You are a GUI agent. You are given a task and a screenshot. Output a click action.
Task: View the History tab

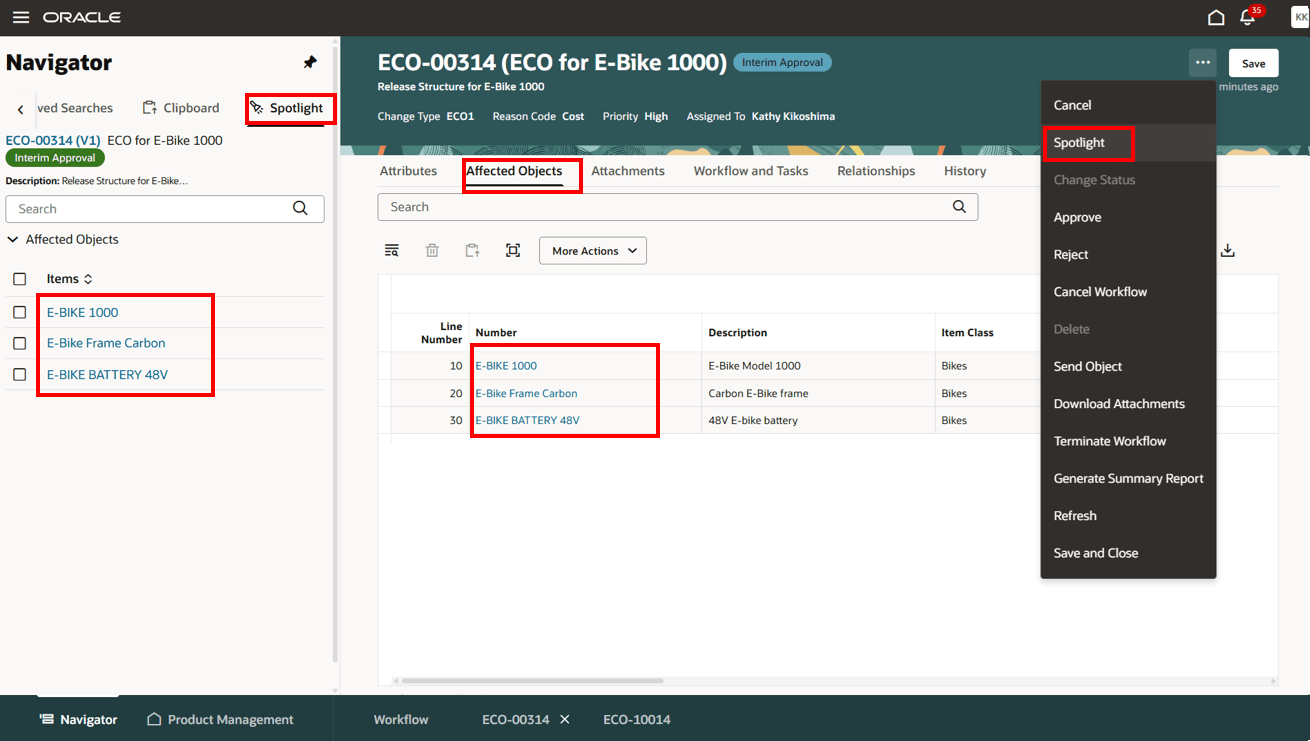pyautogui.click(x=965, y=171)
